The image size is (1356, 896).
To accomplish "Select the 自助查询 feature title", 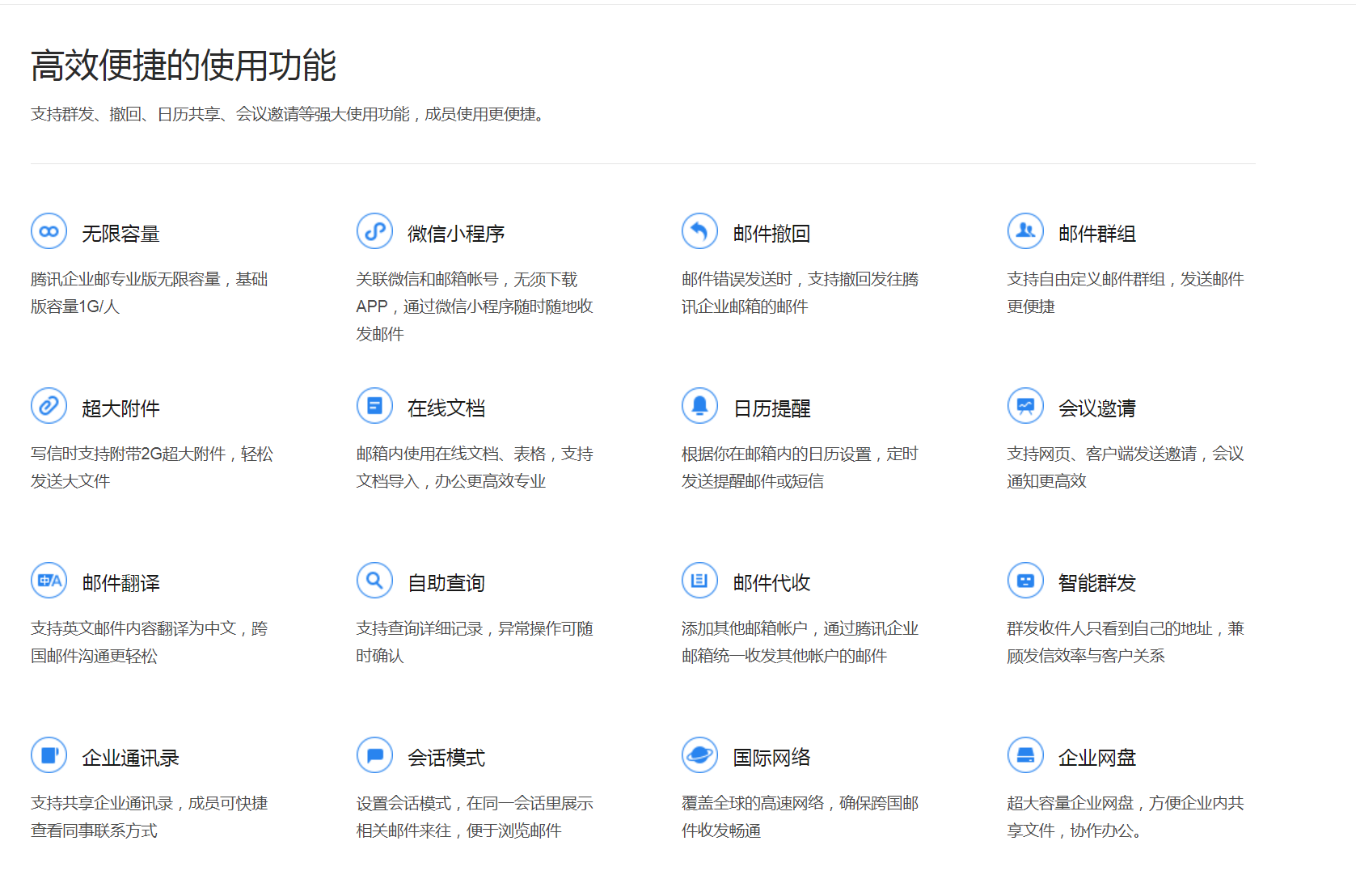I will pyautogui.click(x=446, y=583).
